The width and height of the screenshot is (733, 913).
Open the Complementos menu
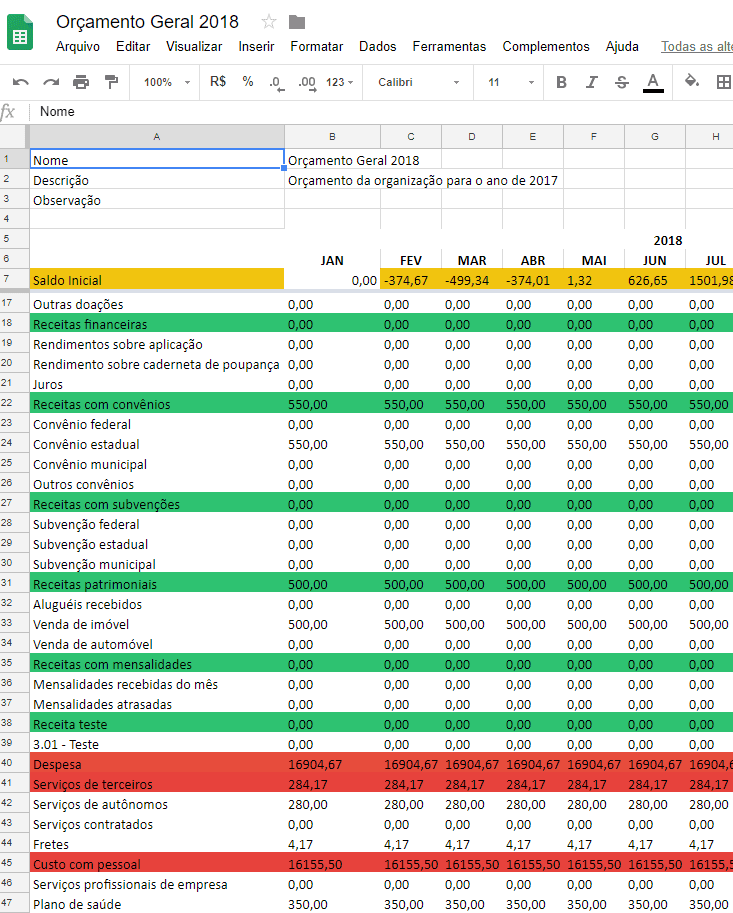(546, 47)
